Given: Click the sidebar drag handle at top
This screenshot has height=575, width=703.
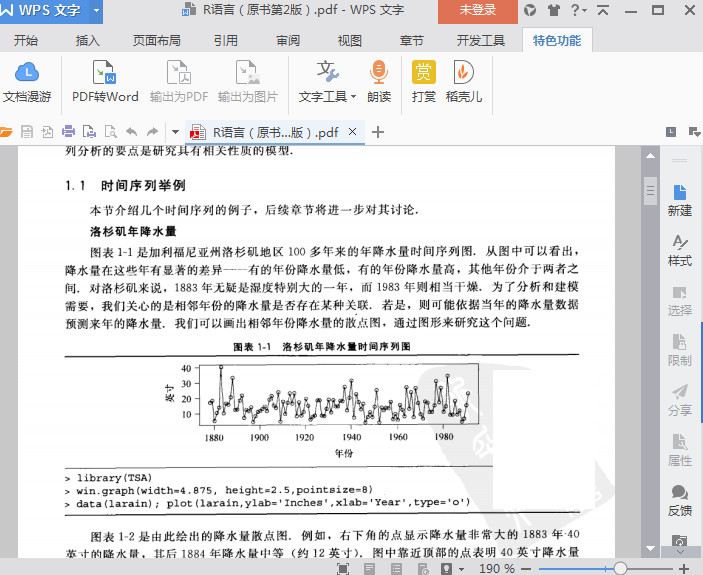Looking at the screenshot, I should [680, 160].
